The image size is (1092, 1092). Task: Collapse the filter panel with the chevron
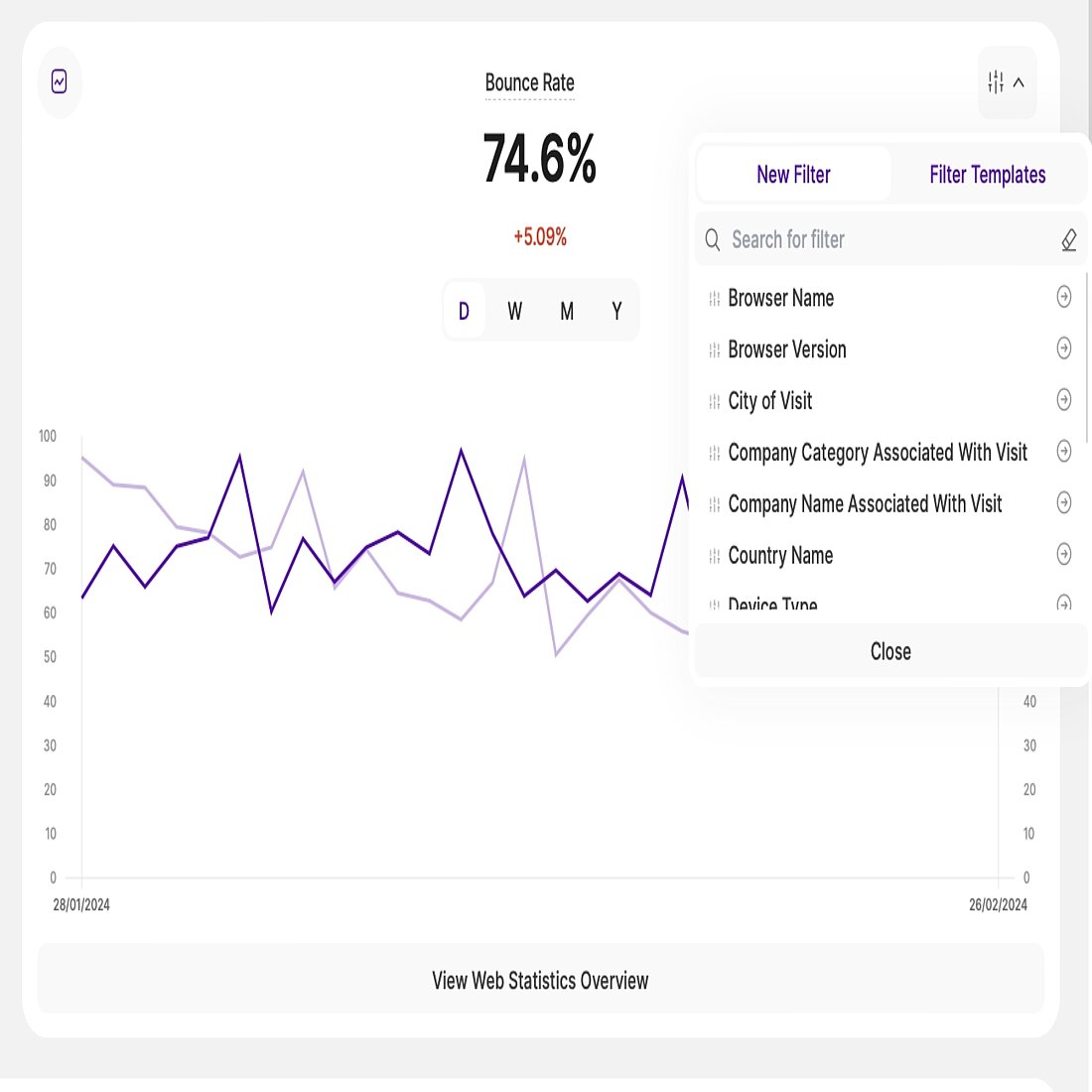point(1020,82)
